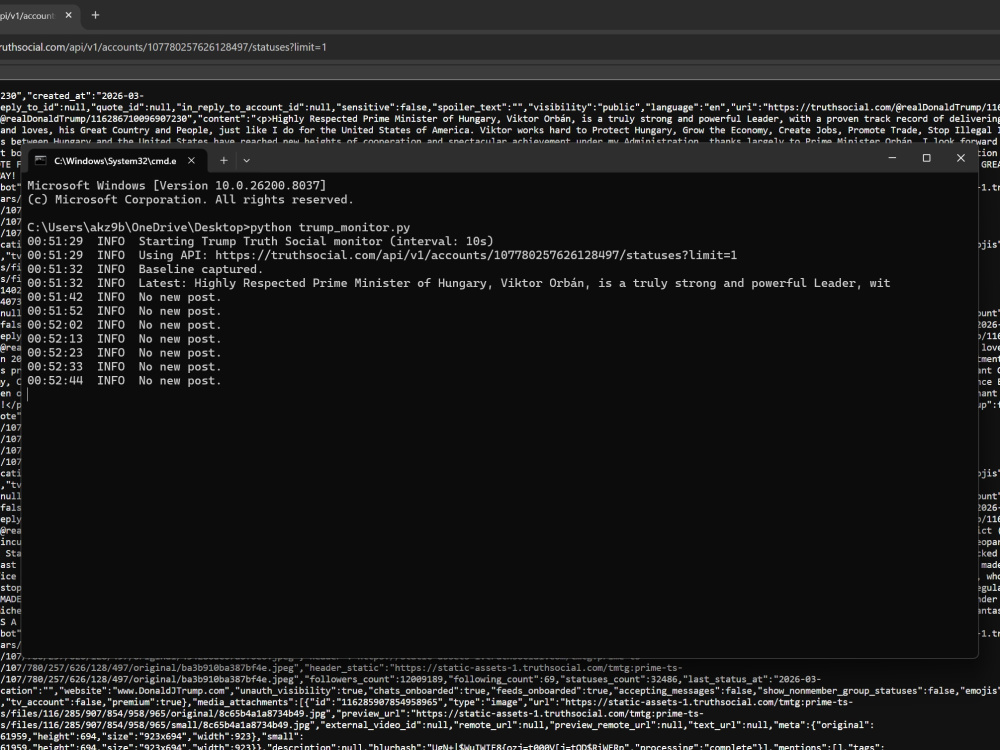Screen dimensions: 1000x750
Task: Open the terminal profiles dropdown arrow
Action: [246, 161]
